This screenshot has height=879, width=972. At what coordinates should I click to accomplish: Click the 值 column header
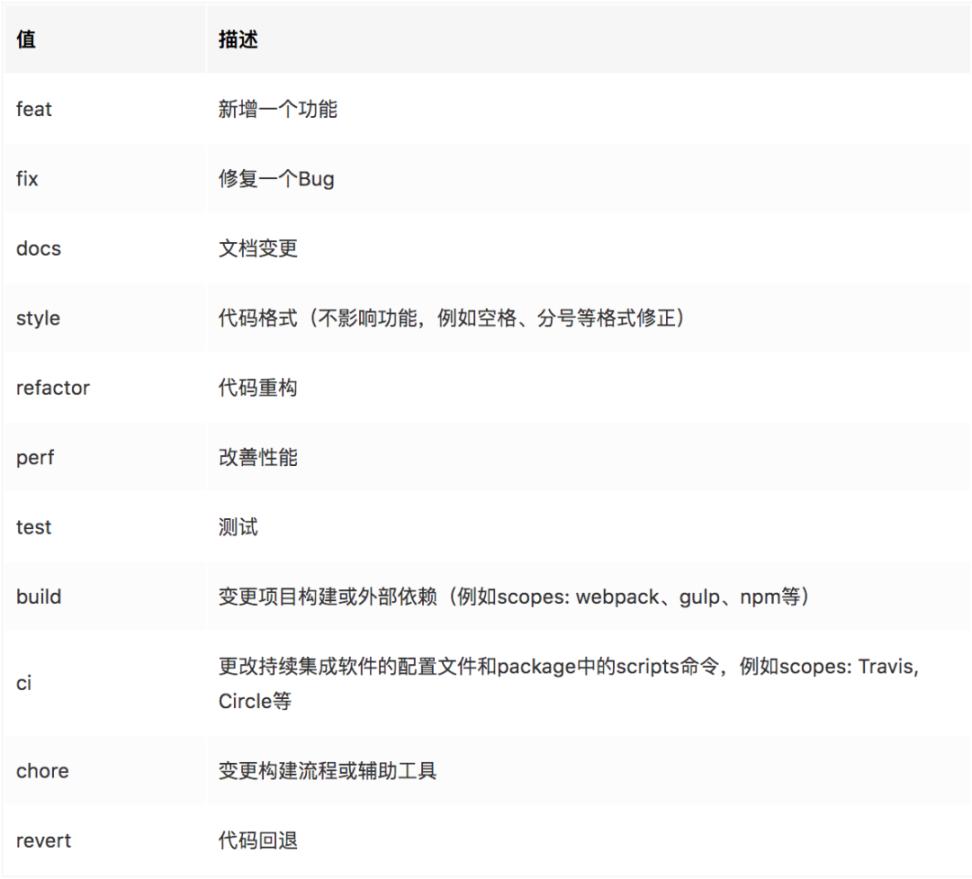click(26, 40)
